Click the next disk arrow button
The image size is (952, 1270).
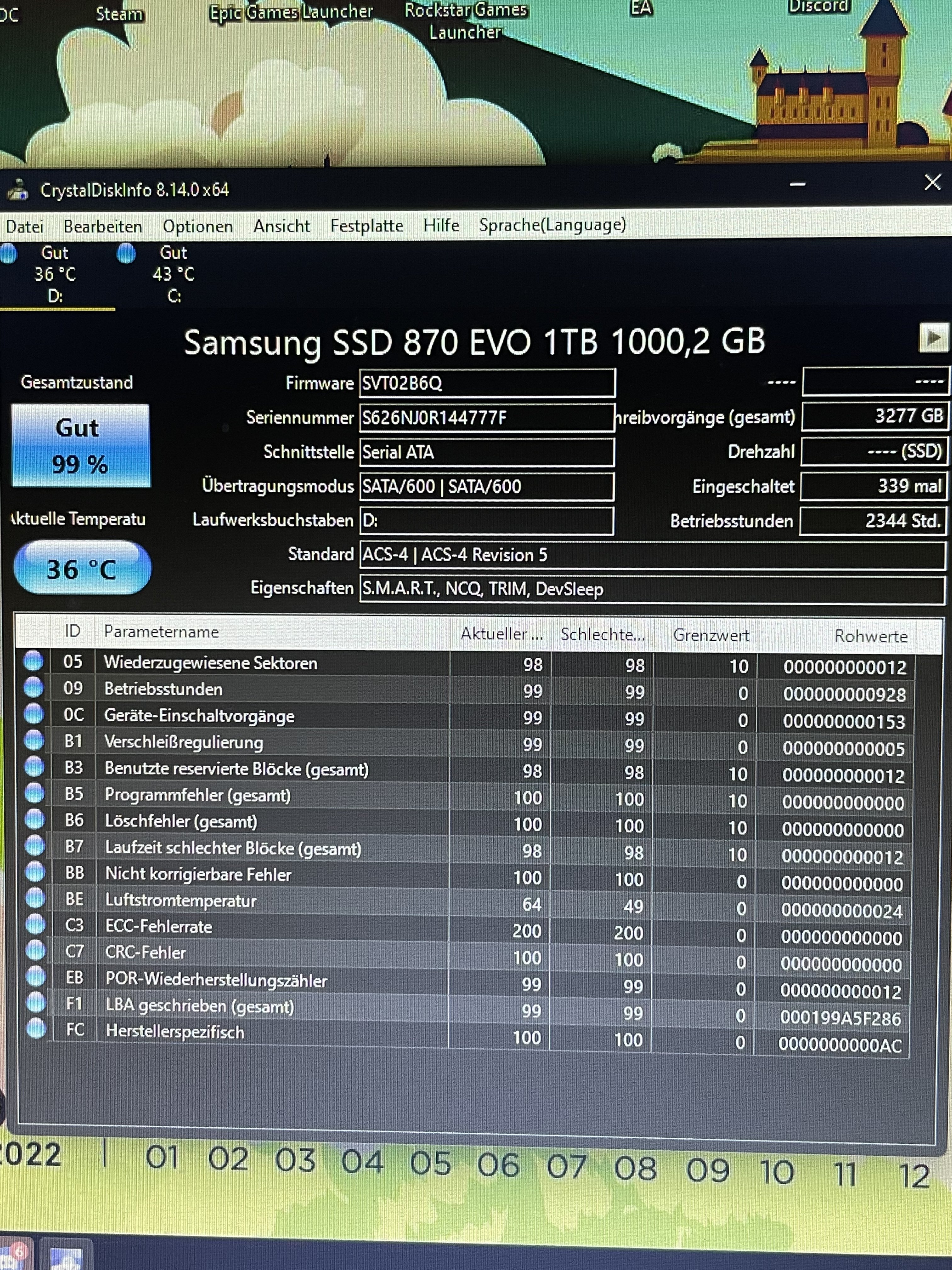[933, 338]
